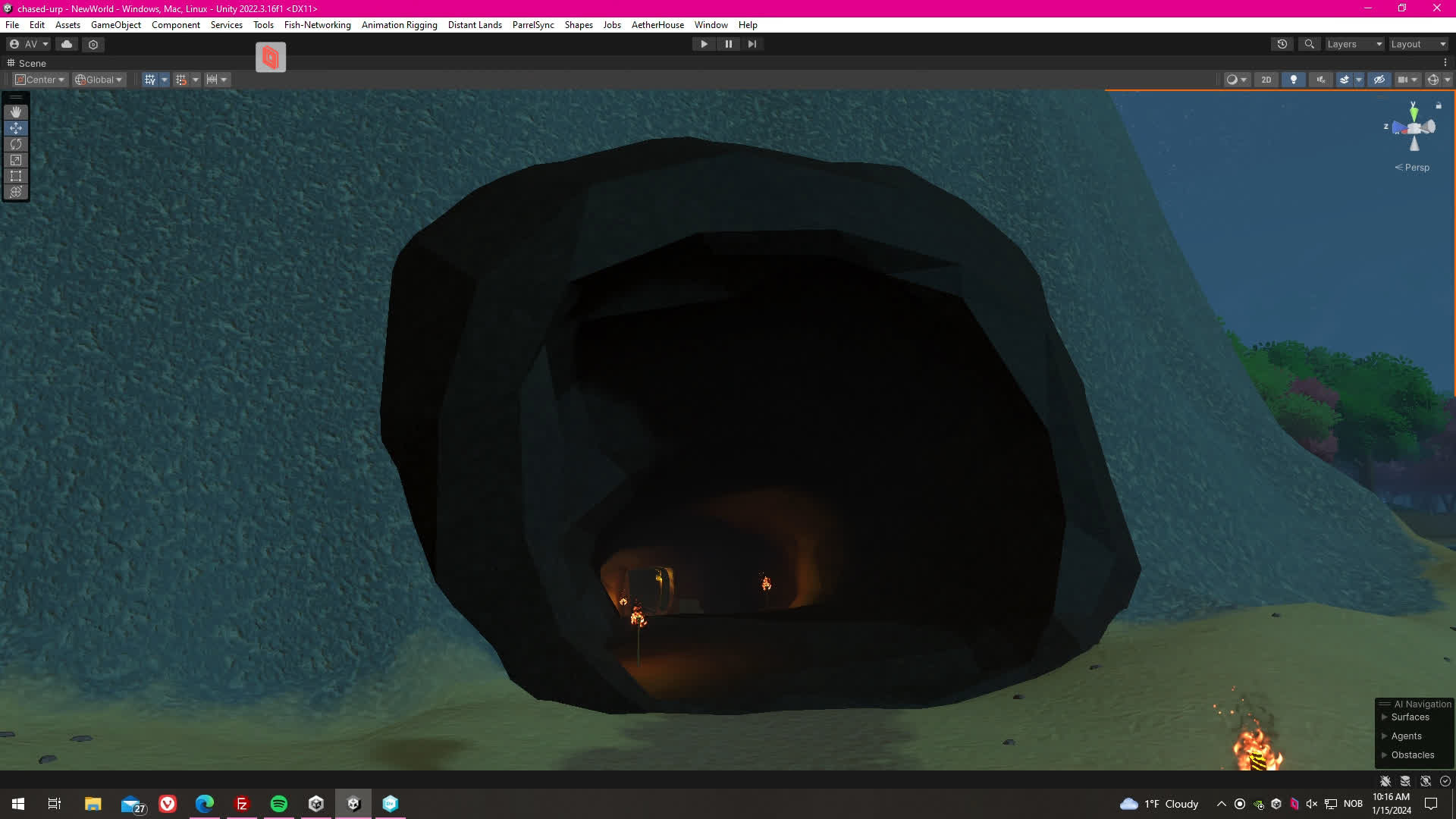Open the Fish-Networking menu

click(x=317, y=25)
